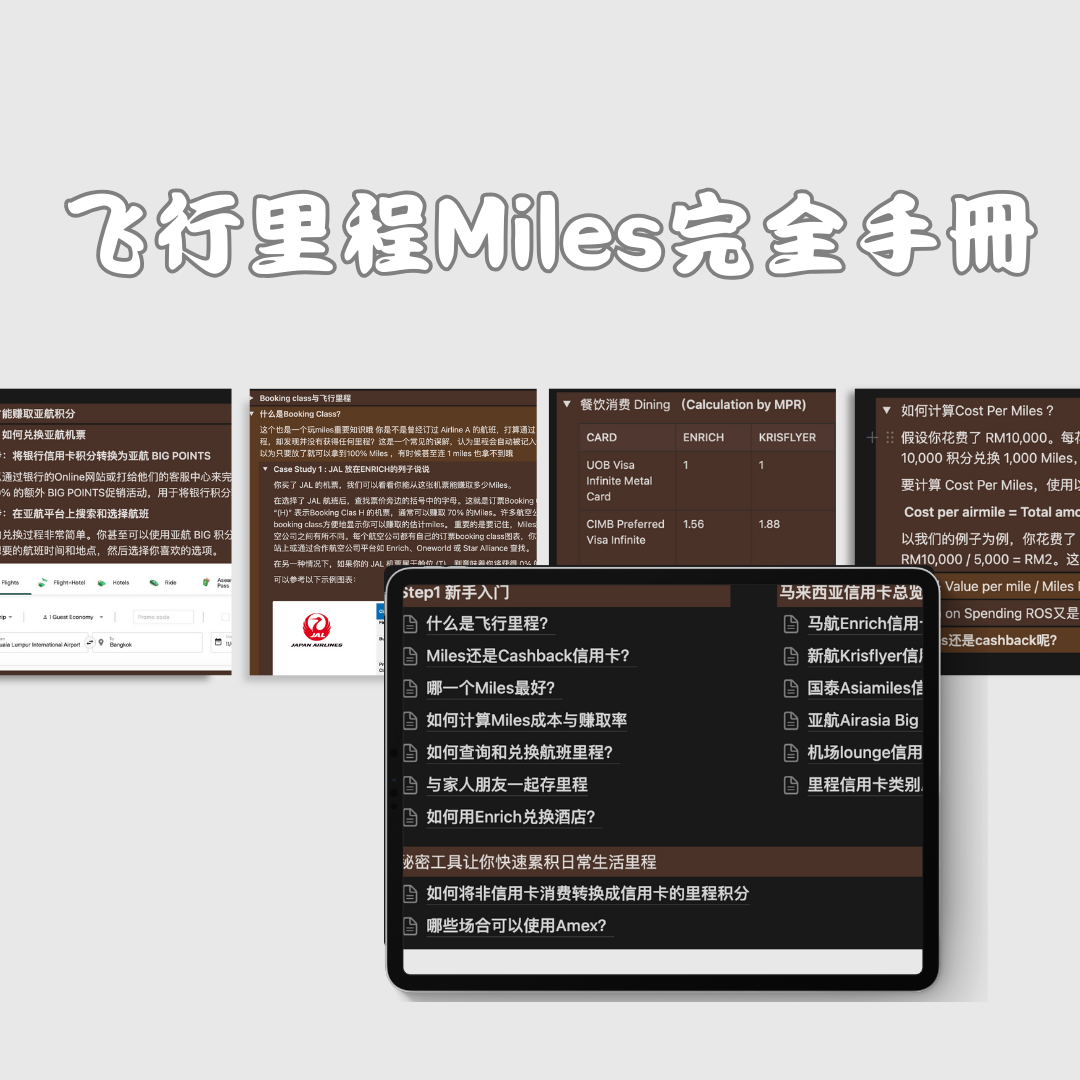Click the KRISFLYER column header
1080x1080 pixels.
click(793, 437)
